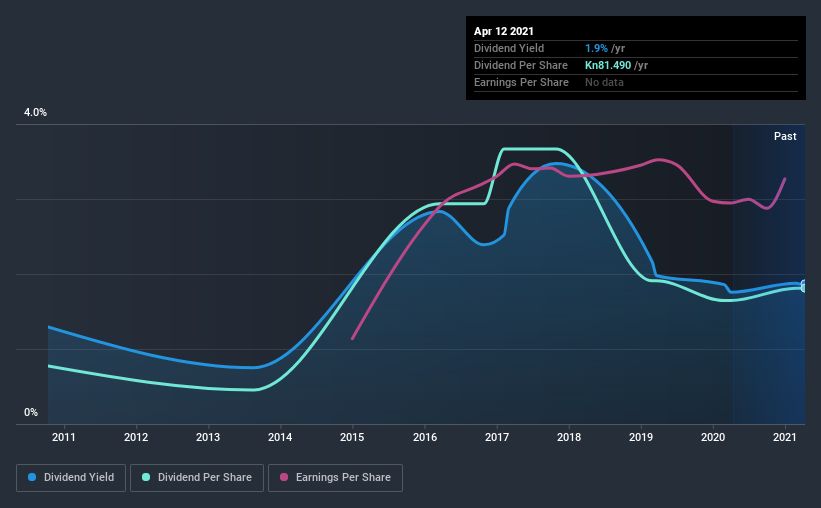Click the 2012 x-axis label
Viewport: 821px width, 508px height.
click(136, 437)
